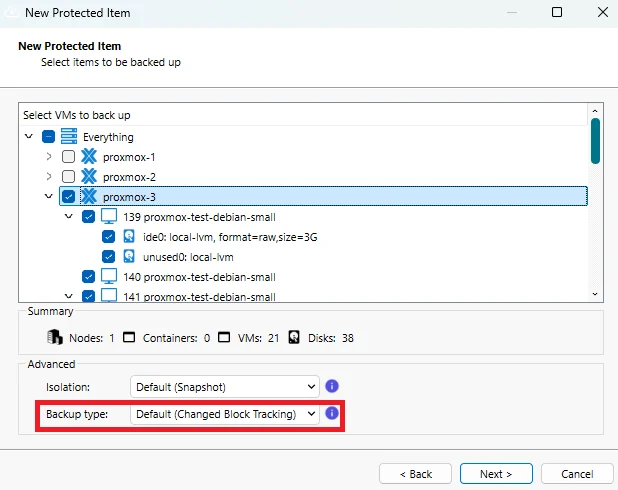
Task: Click the proxmox-3 node icon
Action: (88, 196)
